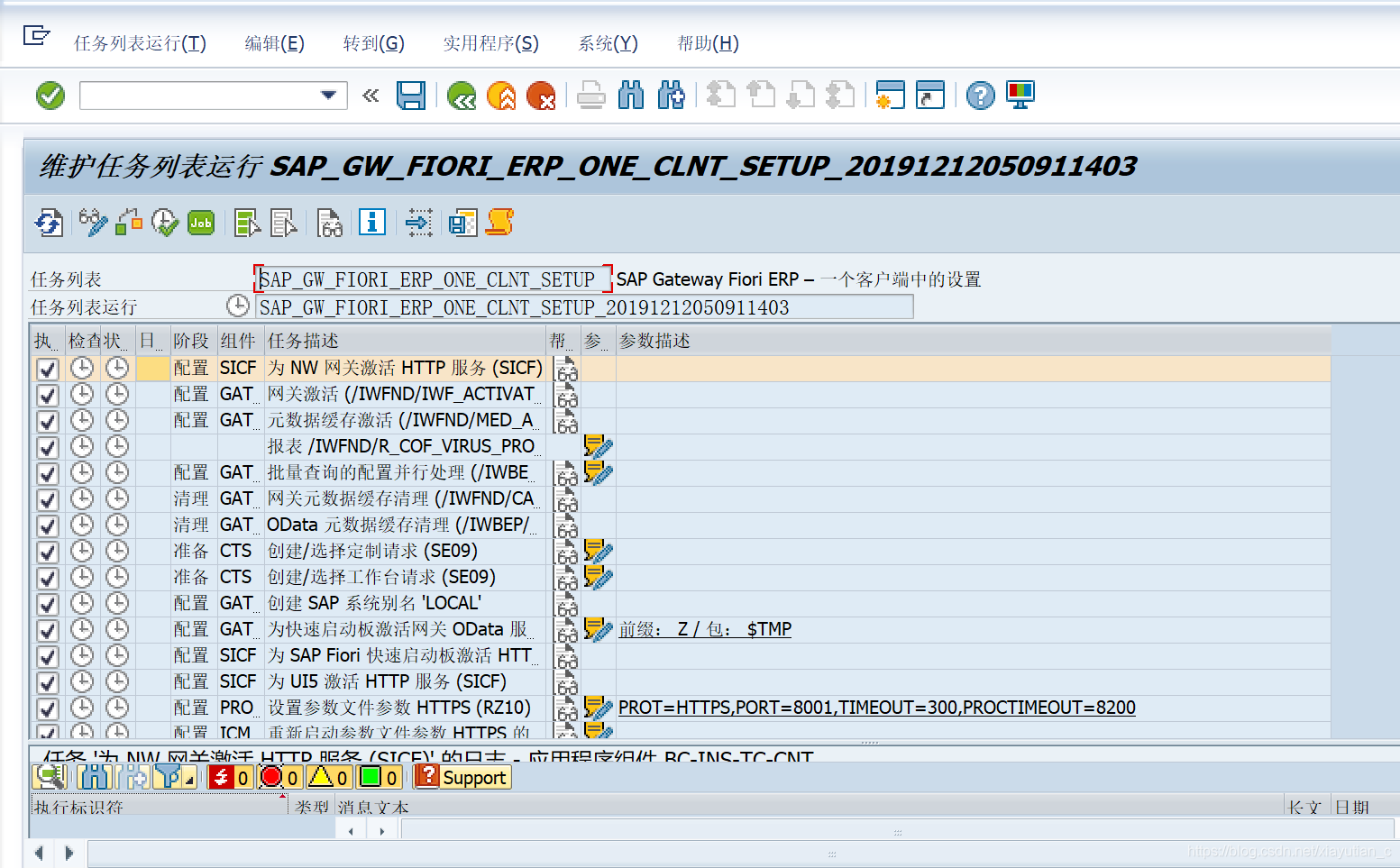Click the Print icon in the standard toolbar

pos(590,95)
